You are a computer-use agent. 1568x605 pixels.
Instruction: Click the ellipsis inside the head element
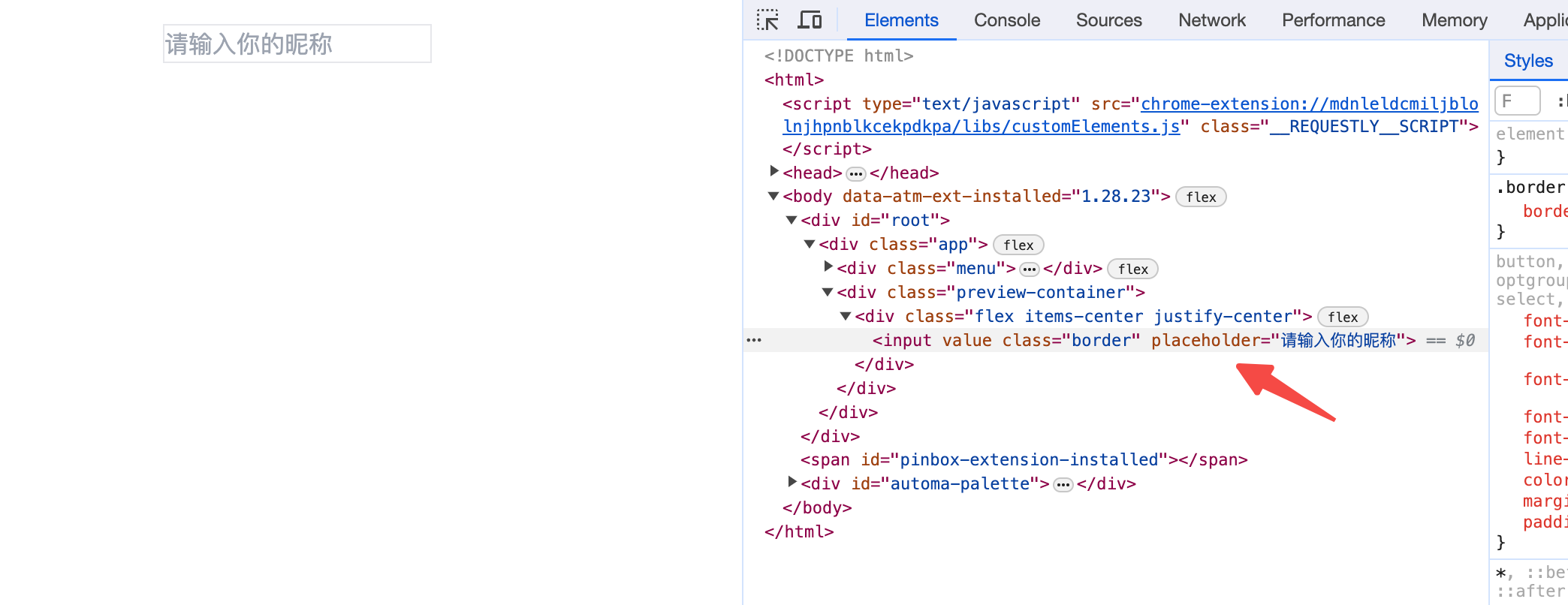pyautogui.click(x=856, y=174)
